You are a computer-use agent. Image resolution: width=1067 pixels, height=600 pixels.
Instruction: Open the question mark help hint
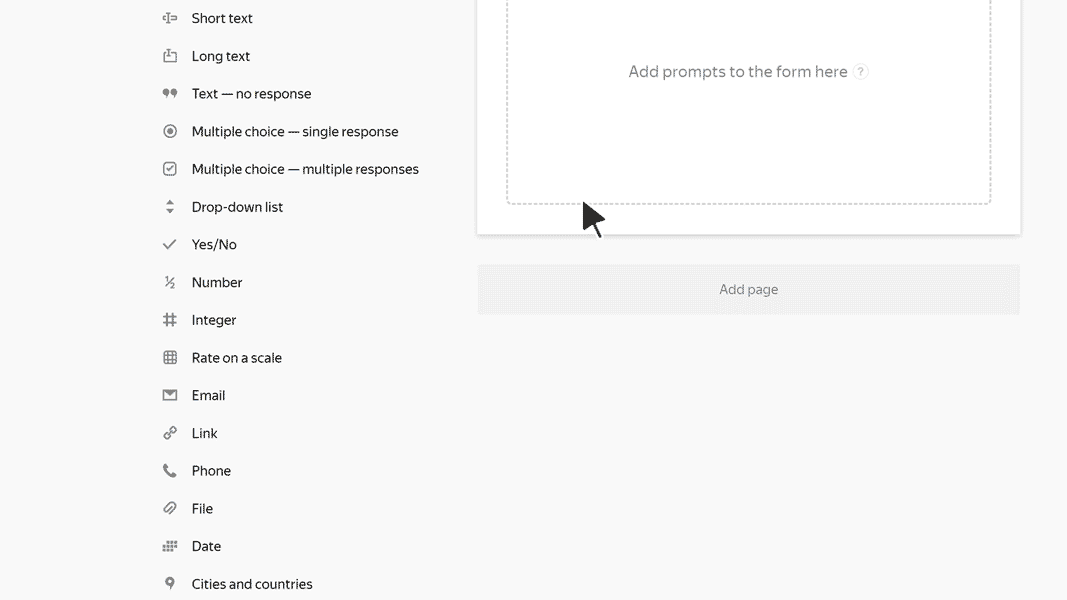[861, 71]
